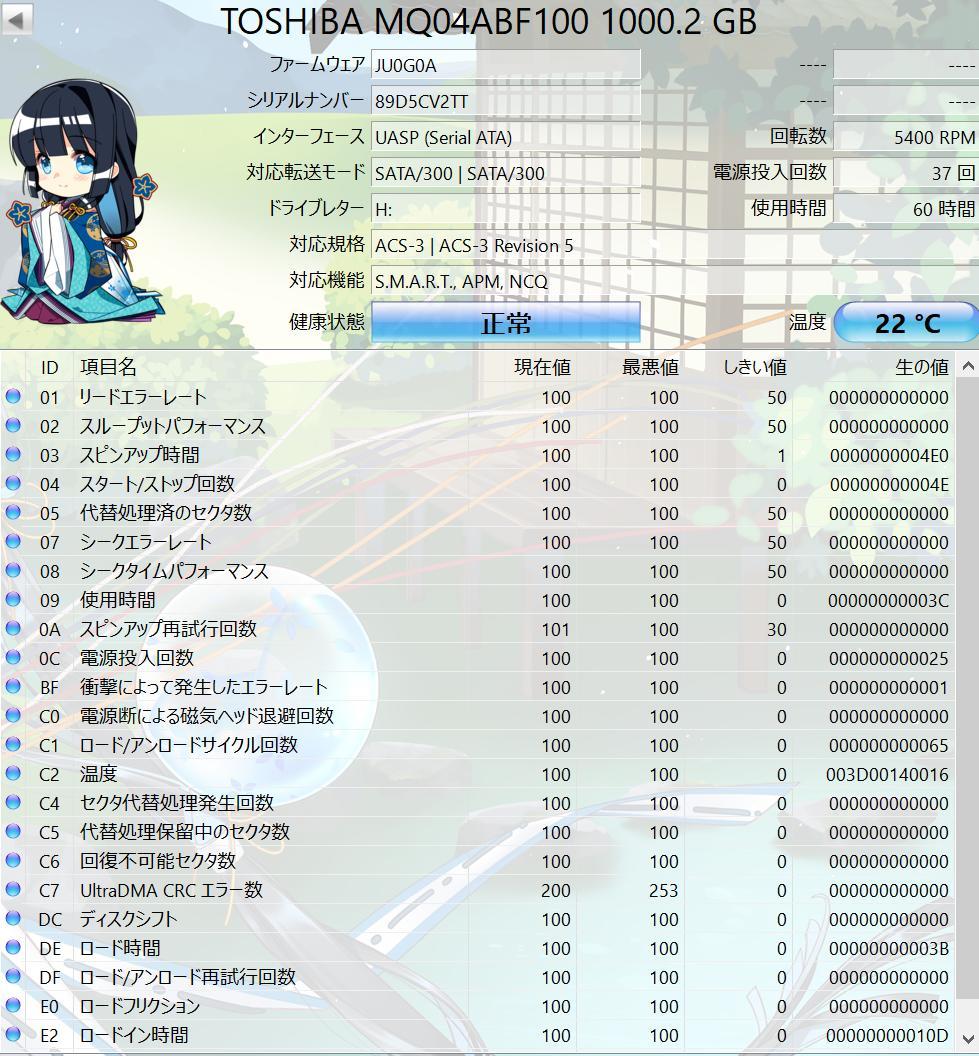Click the serial number field 89D5CV2TT

[x=506, y=101]
